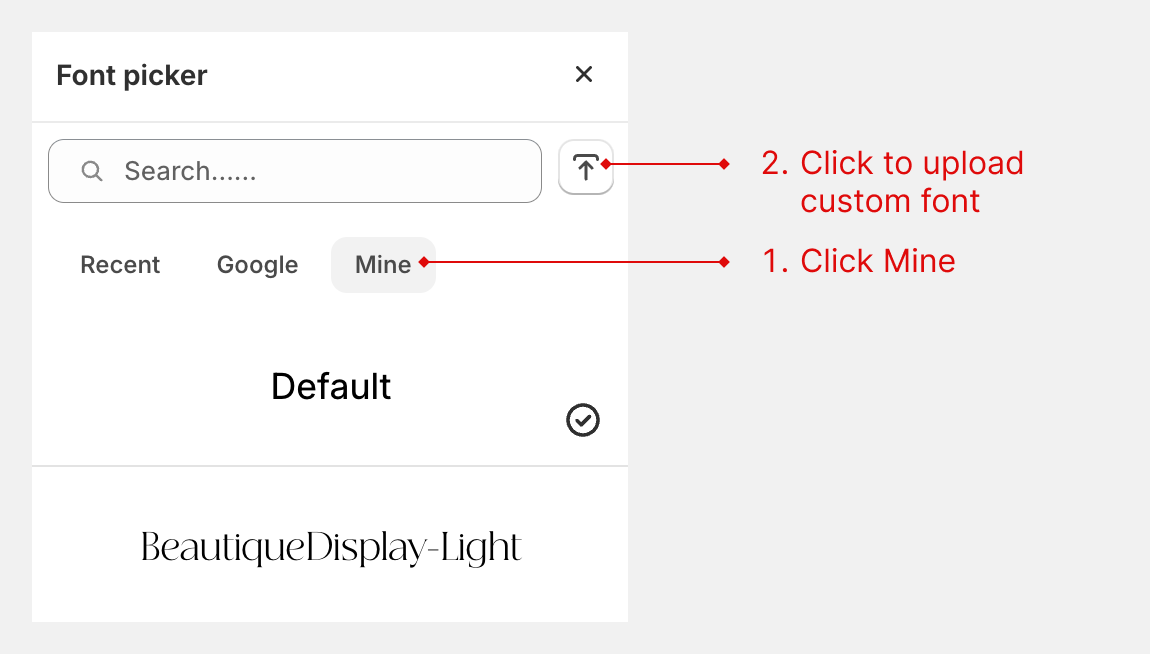Viewport: 1150px width, 654px height.
Task: Click the Font picker title text
Action: point(132,74)
